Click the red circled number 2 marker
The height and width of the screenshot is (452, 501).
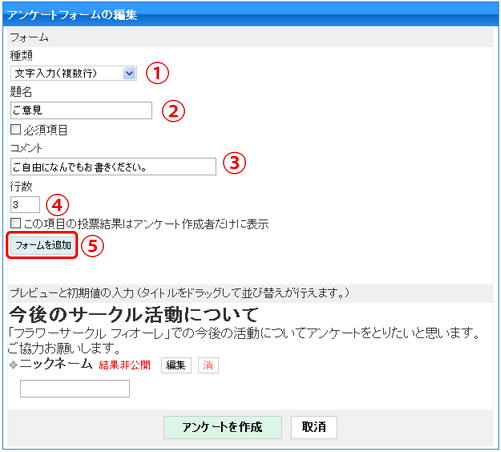pyautogui.click(x=173, y=111)
